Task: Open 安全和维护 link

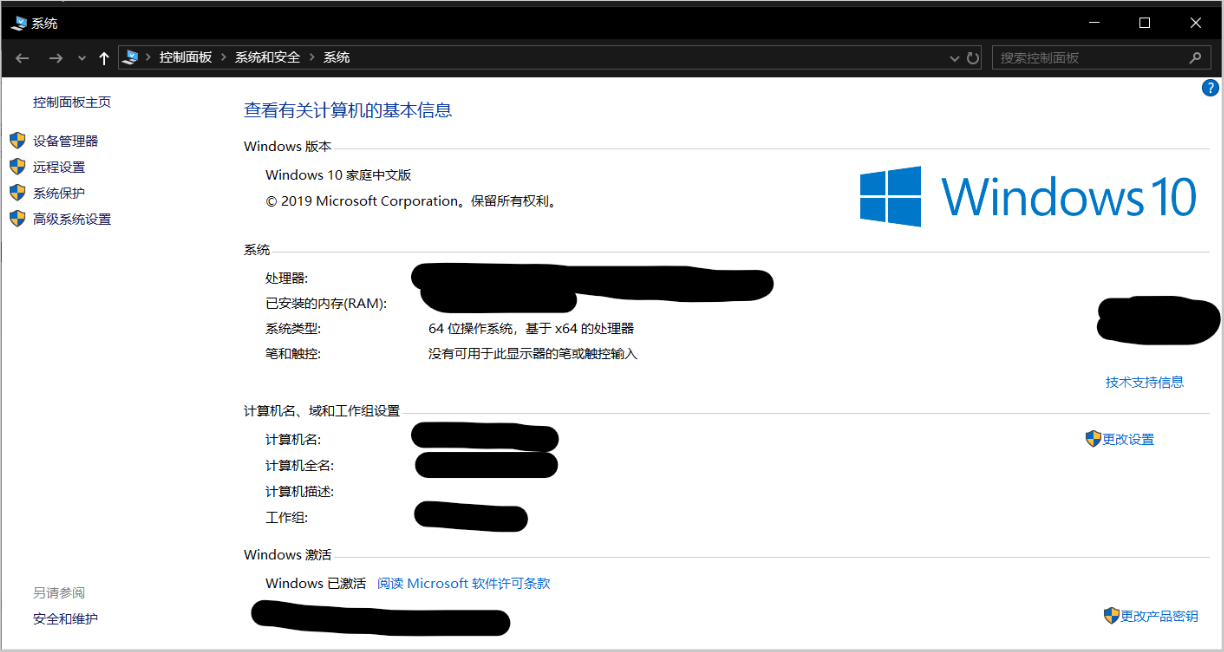Action: tap(66, 619)
